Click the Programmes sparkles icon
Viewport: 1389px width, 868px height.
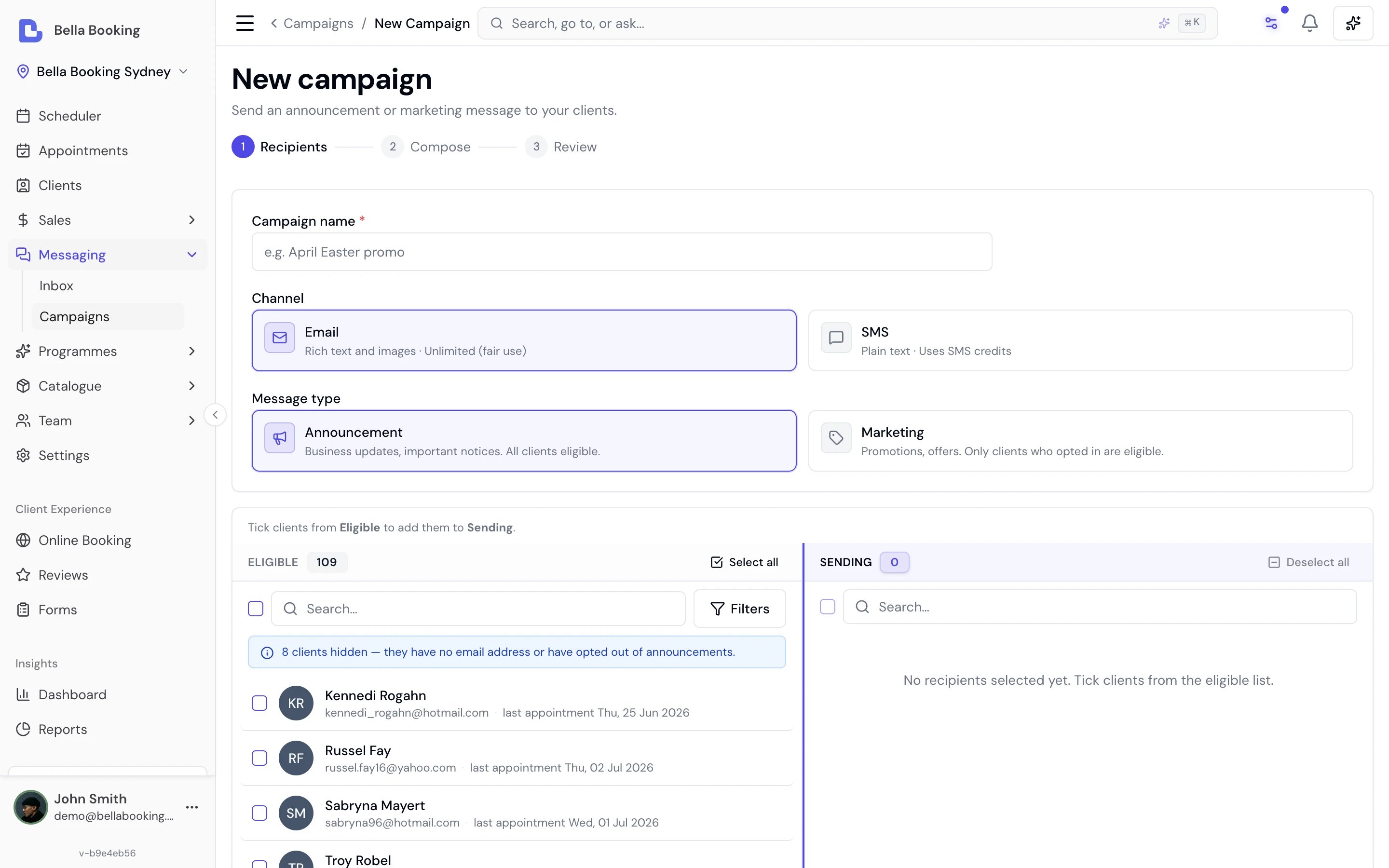23,352
